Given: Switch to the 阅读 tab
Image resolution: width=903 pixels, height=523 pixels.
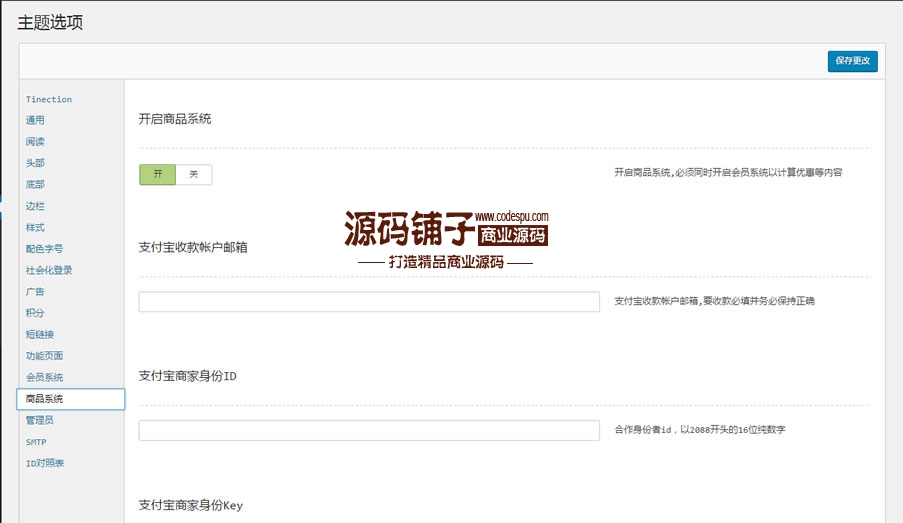Looking at the screenshot, I should pos(35,142).
